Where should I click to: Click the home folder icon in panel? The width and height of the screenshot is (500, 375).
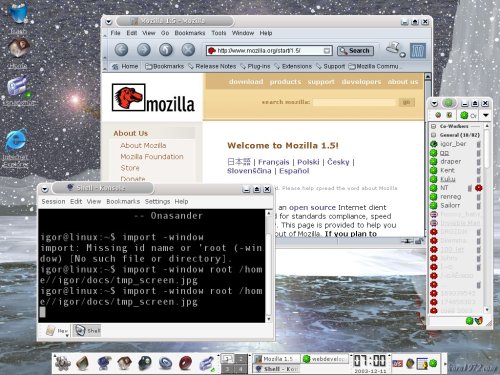(124, 363)
